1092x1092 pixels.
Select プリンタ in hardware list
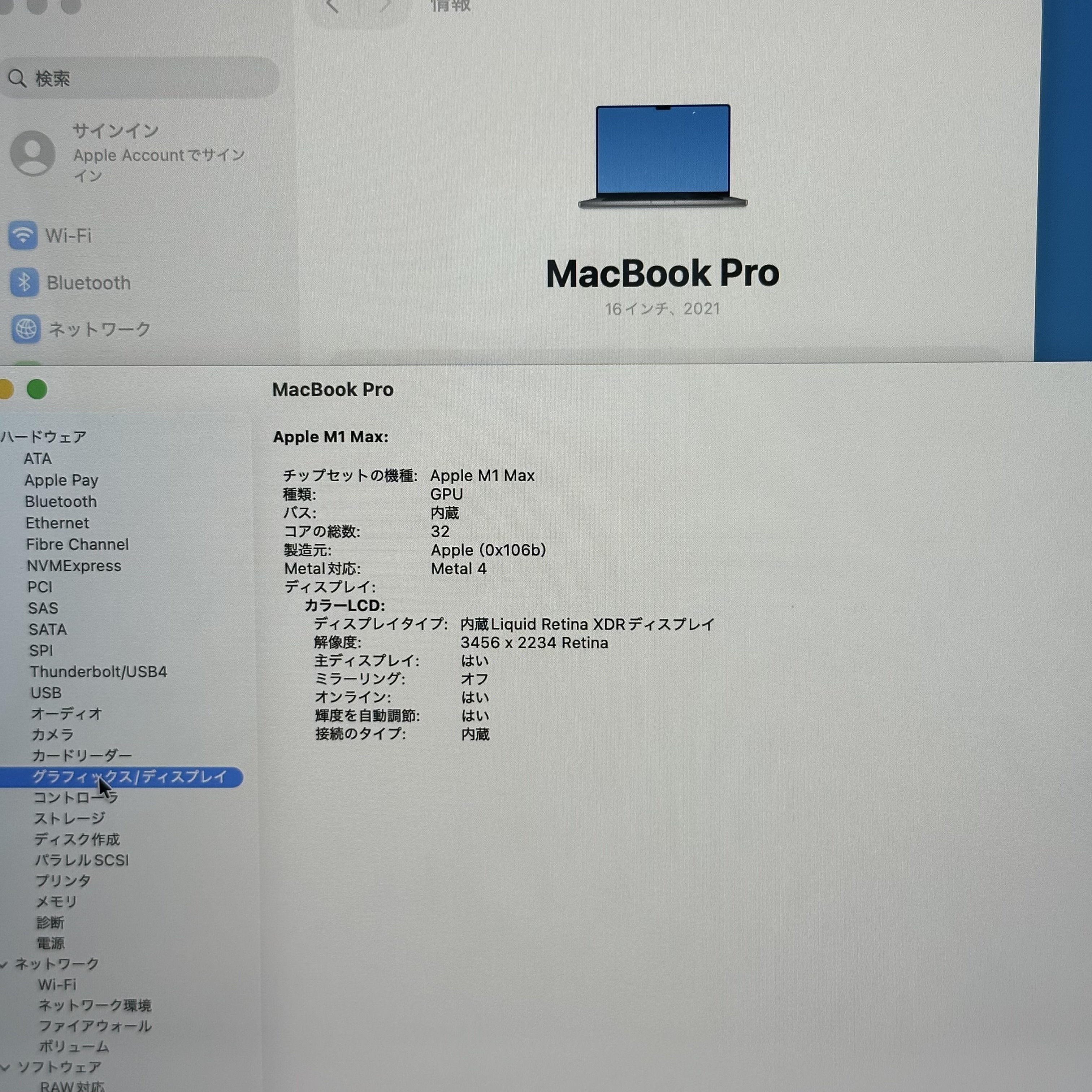63,881
